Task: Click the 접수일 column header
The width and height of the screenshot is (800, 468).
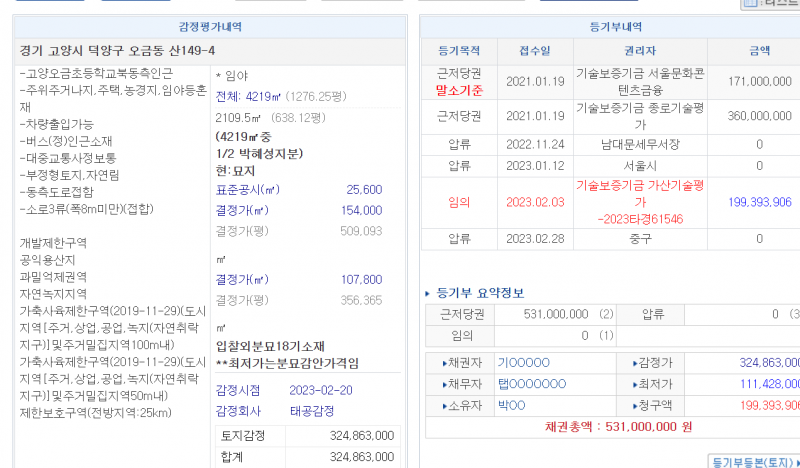Action: [534, 50]
